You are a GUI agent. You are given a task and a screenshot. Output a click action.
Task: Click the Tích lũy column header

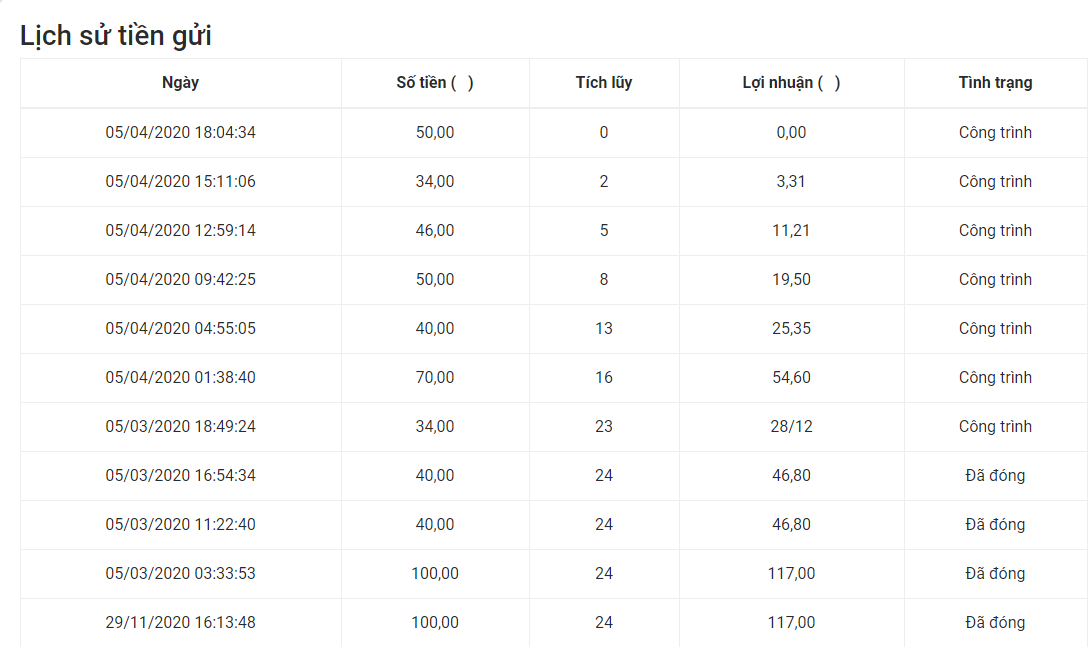tap(604, 83)
